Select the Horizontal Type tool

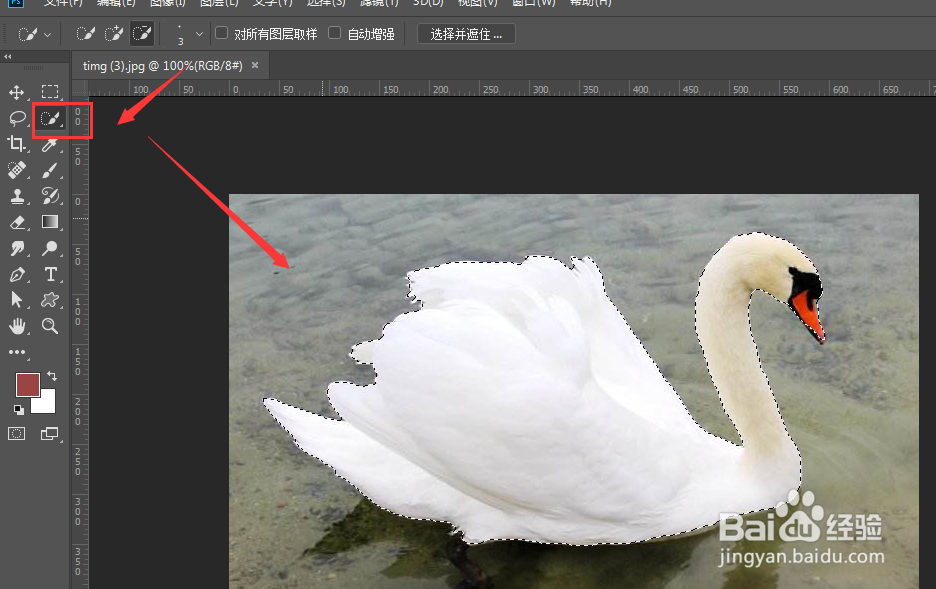click(x=50, y=274)
